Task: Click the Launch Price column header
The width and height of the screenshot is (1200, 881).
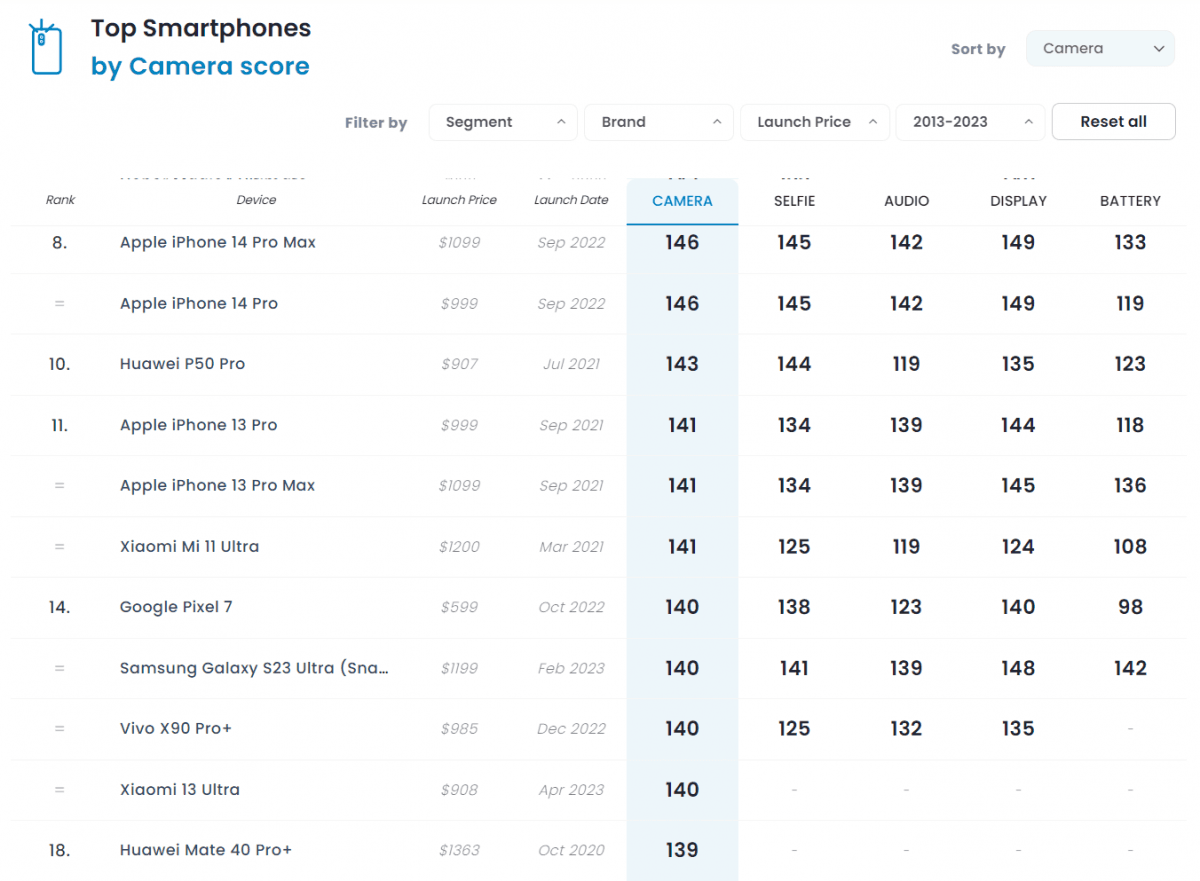Action: click(459, 200)
